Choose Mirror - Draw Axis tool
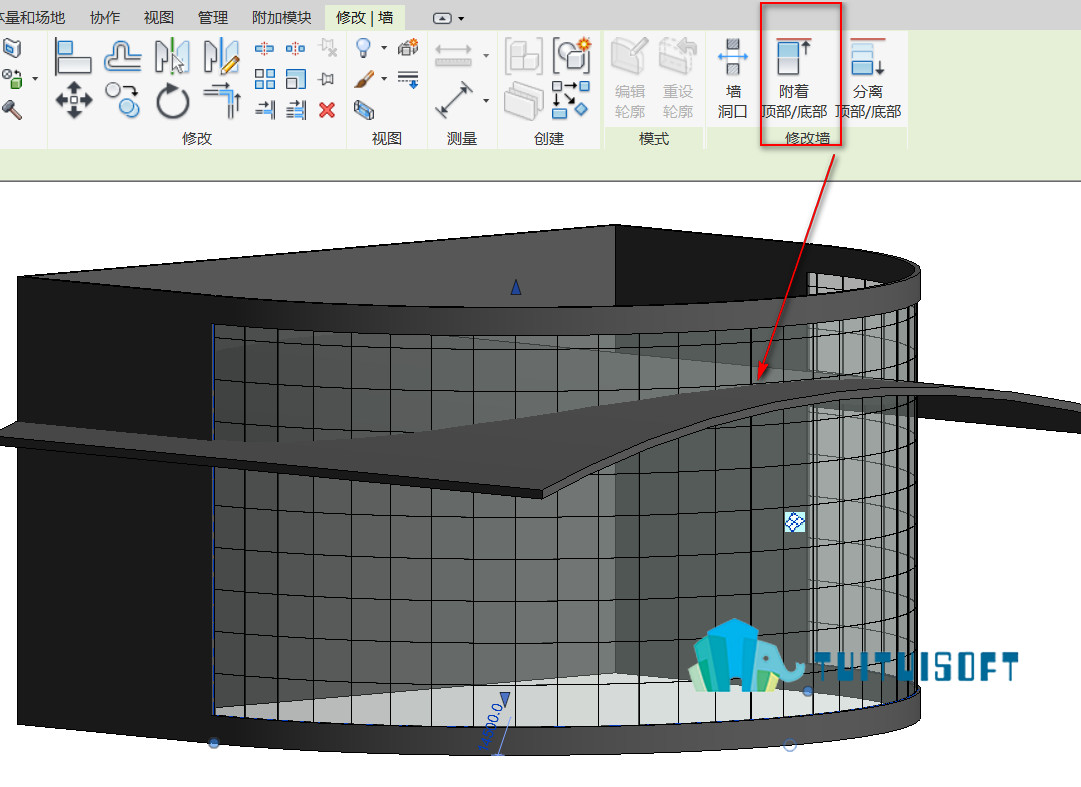This screenshot has height=787, width=1081. 221,57
